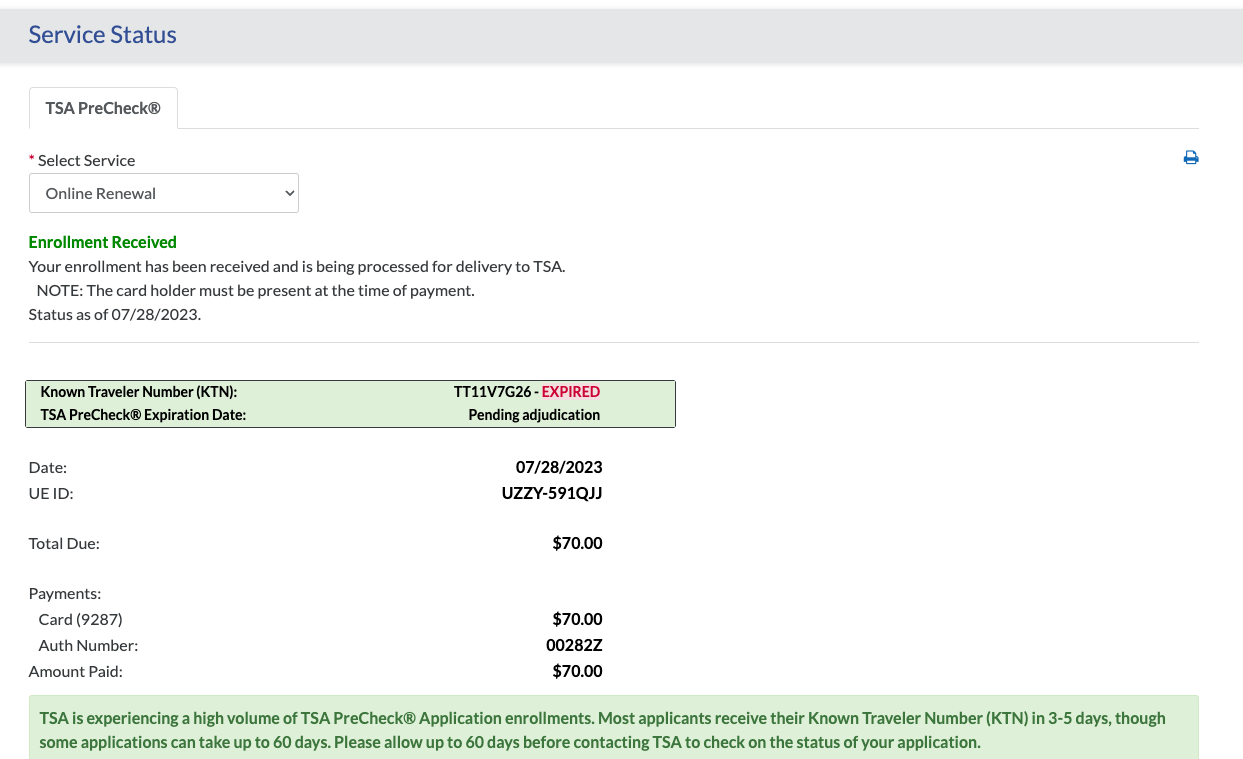Click the high volume notice banner text
The height and width of the screenshot is (759, 1243).
coord(602,730)
